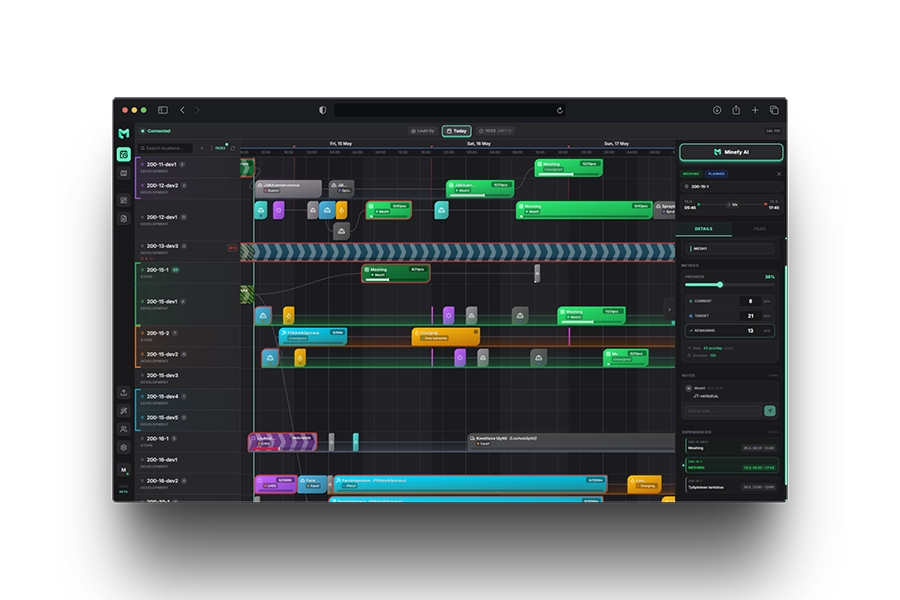Viewport: 900px width, 600px height.
Task: Close the task details panel
Action: (779, 174)
